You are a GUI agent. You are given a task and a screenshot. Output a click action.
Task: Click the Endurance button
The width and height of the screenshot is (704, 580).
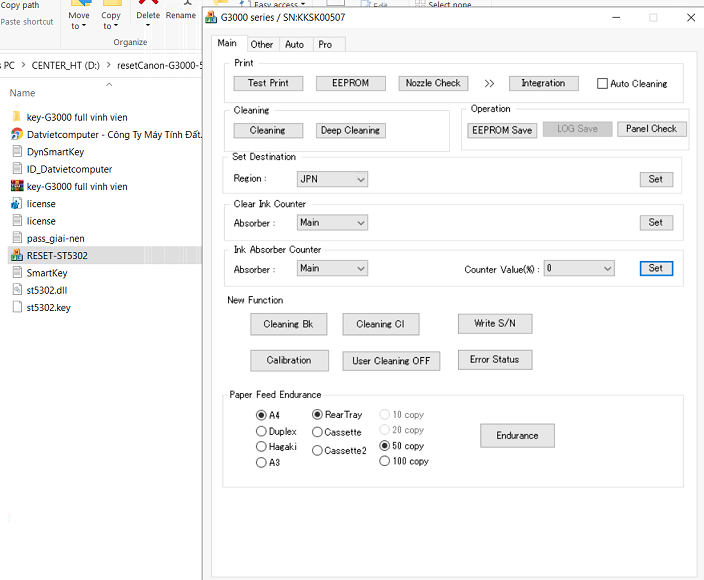coord(517,436)
